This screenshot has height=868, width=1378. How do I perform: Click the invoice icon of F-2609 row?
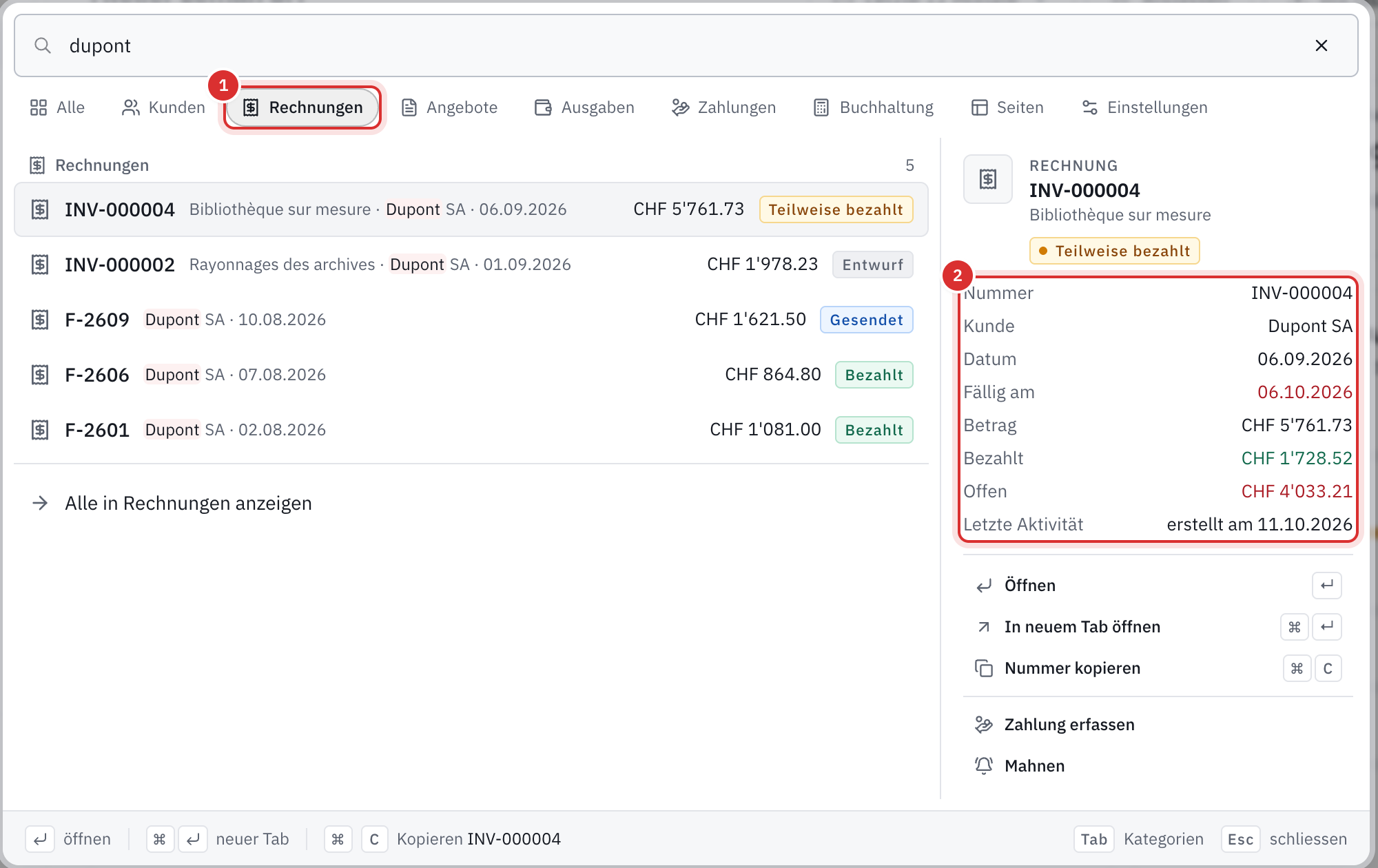click(x=40, y=320)
